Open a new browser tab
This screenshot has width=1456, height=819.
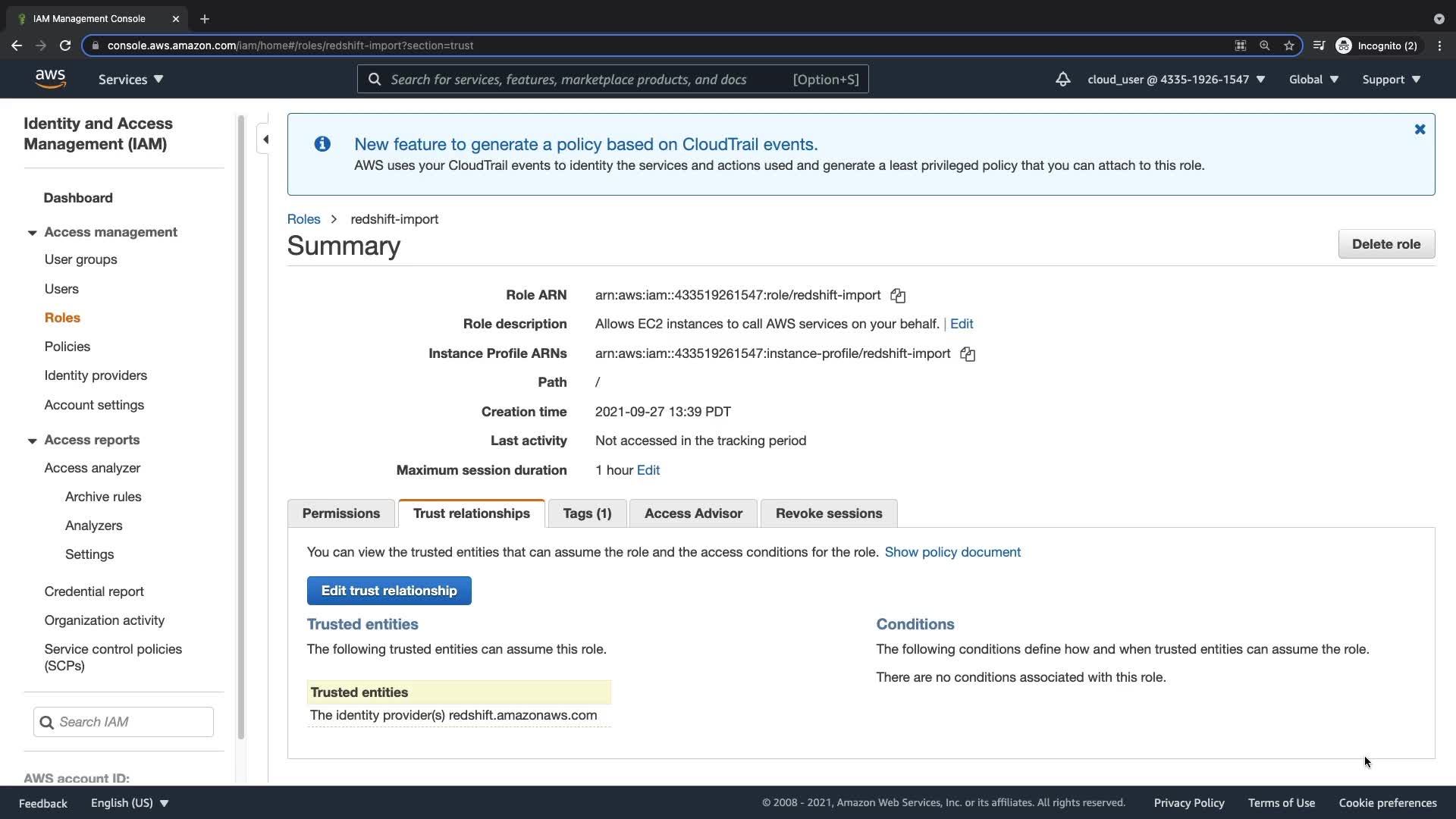(x=205, y=19)
